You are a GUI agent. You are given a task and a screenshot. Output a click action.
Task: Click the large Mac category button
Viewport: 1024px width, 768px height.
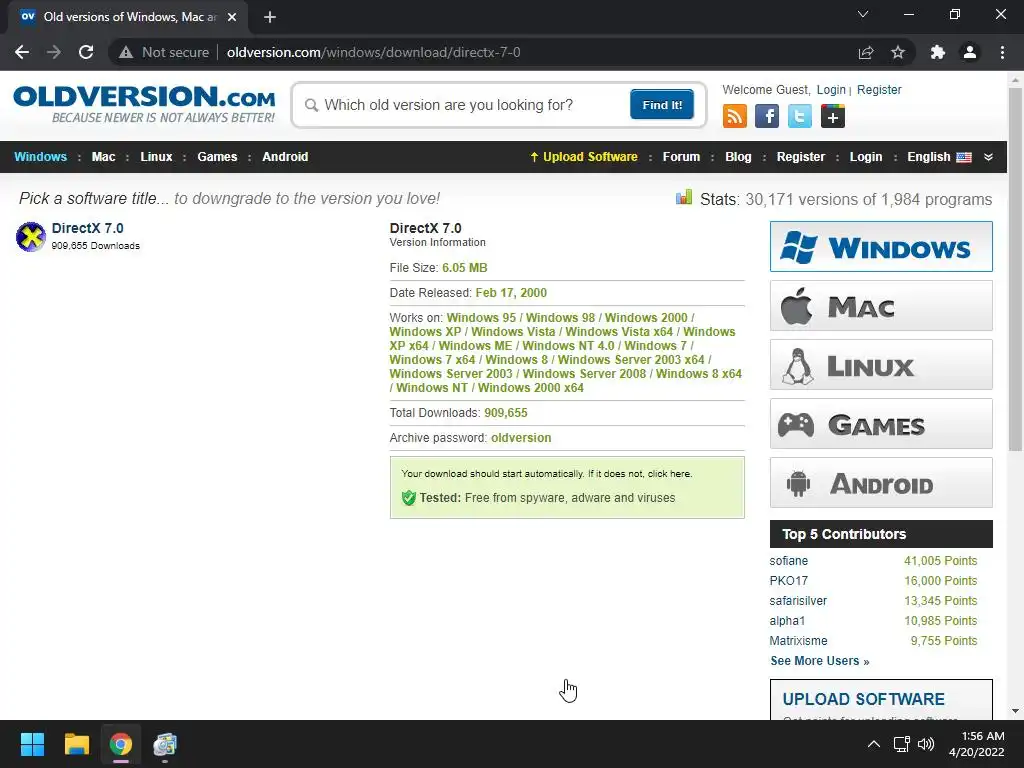click(881, 306)
